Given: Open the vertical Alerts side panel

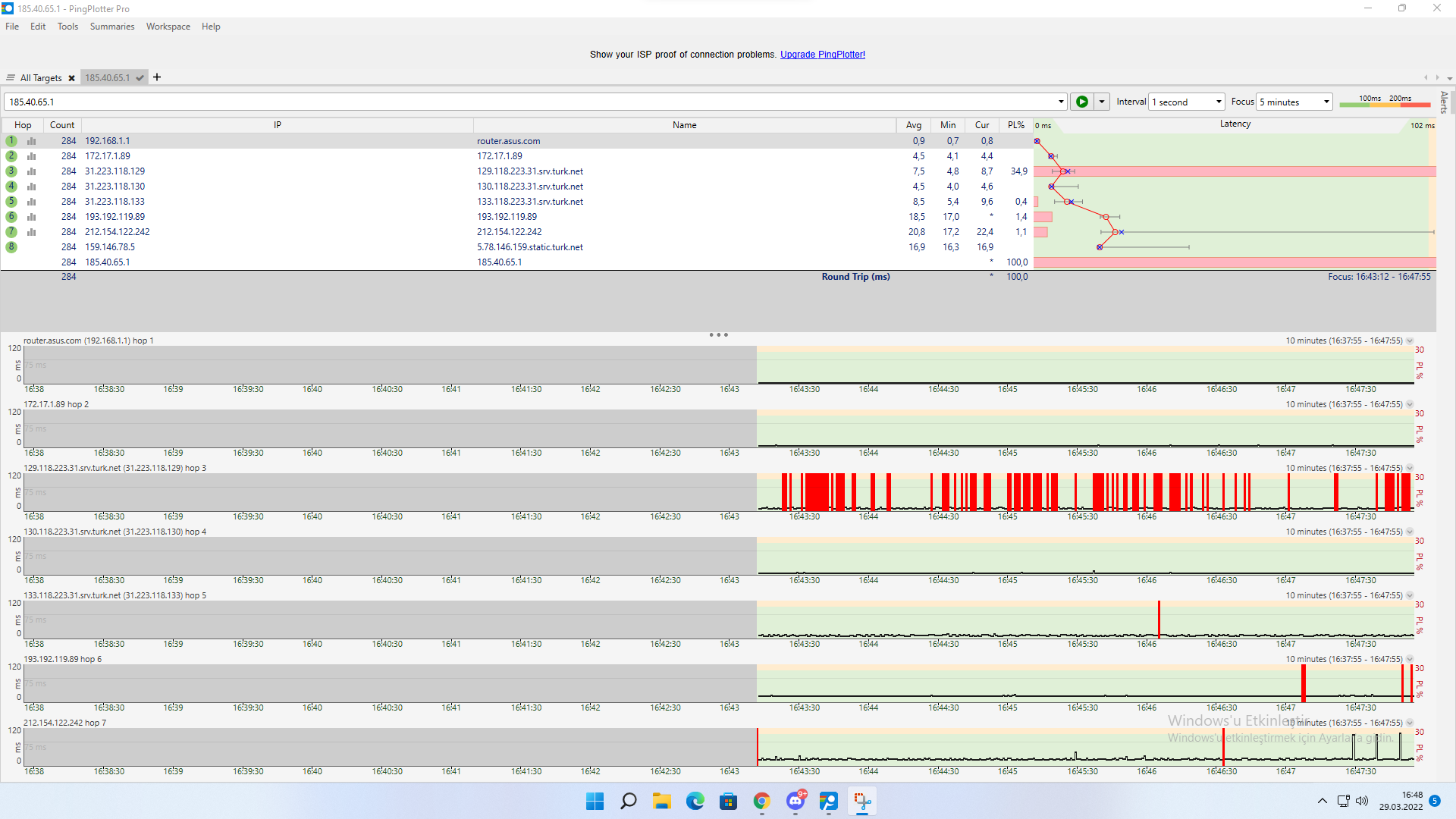Looking at the screenshot, I should [x=1444, y=102].
